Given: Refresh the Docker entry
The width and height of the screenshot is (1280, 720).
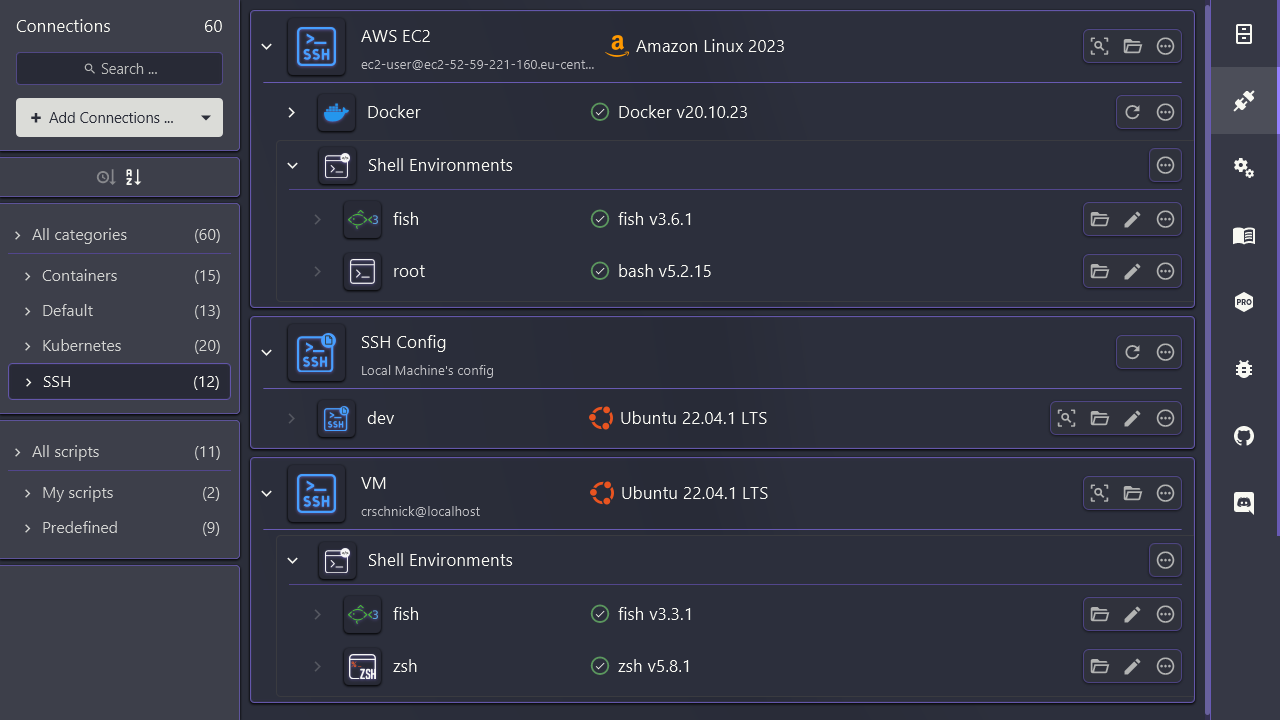Looking at the screenshot, I should click(1132, 112).
